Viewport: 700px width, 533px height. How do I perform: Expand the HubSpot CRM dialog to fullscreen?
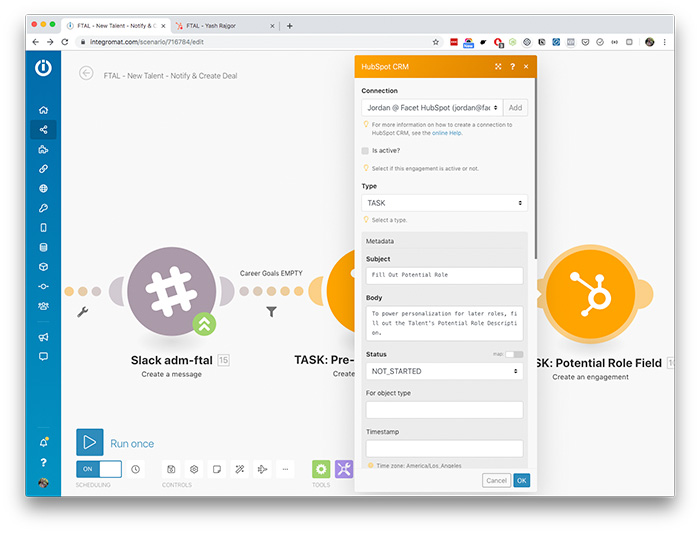click(498, 67)
